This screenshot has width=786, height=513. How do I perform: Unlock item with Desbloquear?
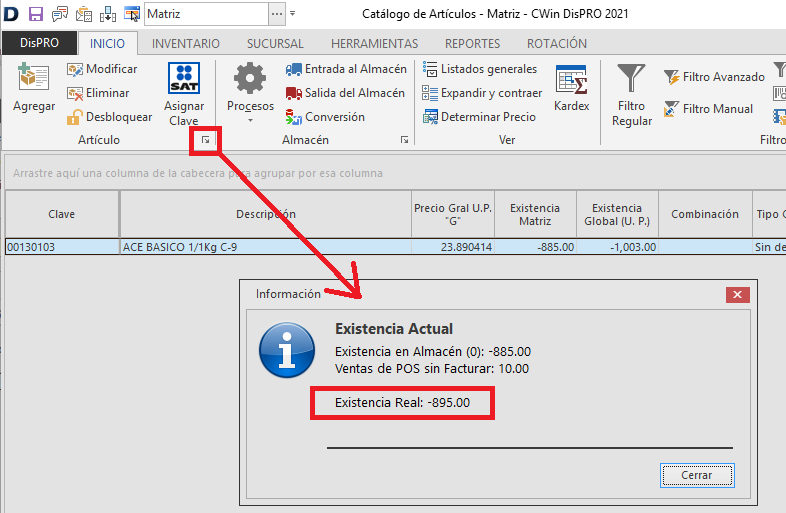(109, 117)
